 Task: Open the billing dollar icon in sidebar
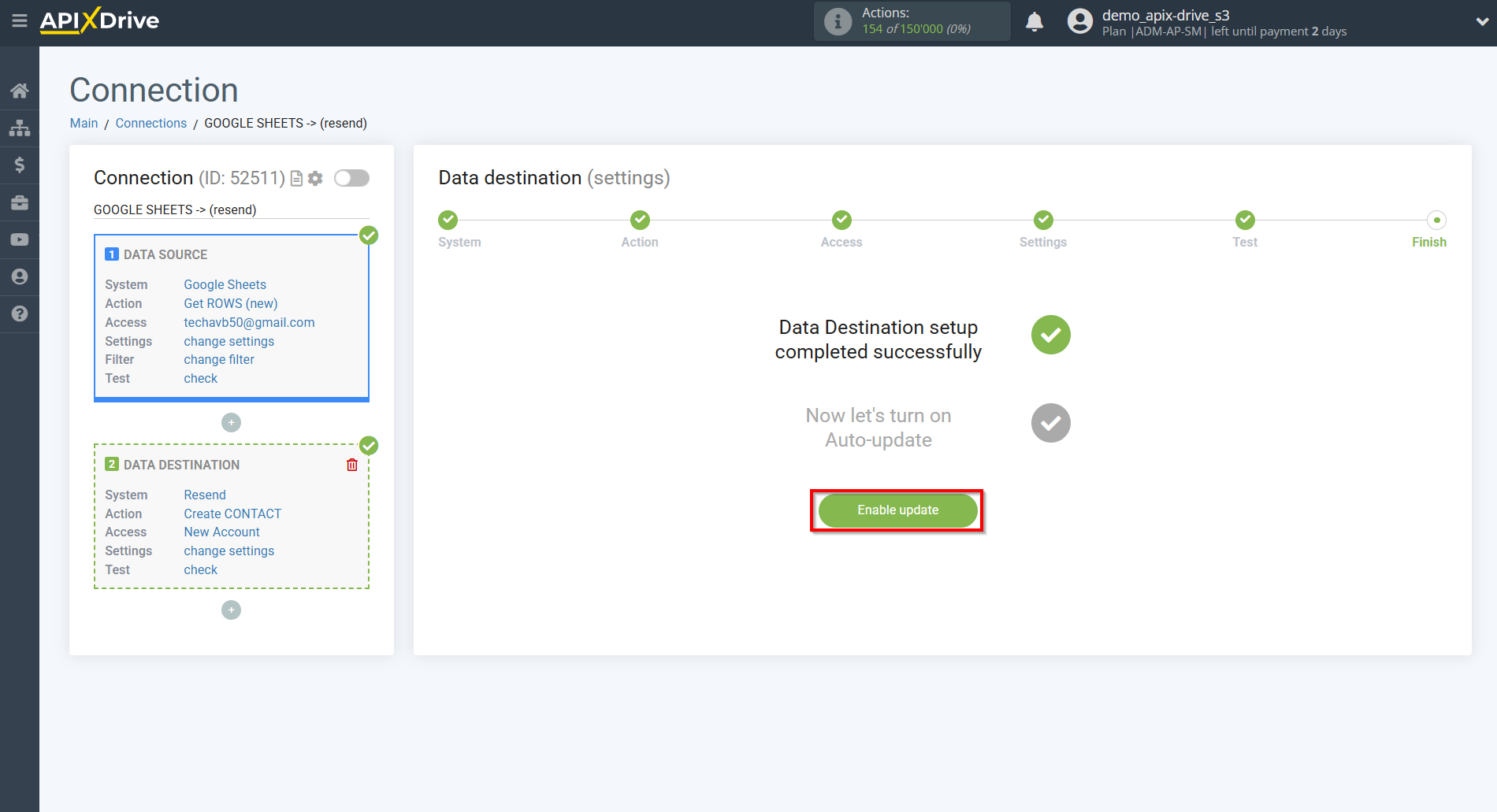click(x=20, y=165)
